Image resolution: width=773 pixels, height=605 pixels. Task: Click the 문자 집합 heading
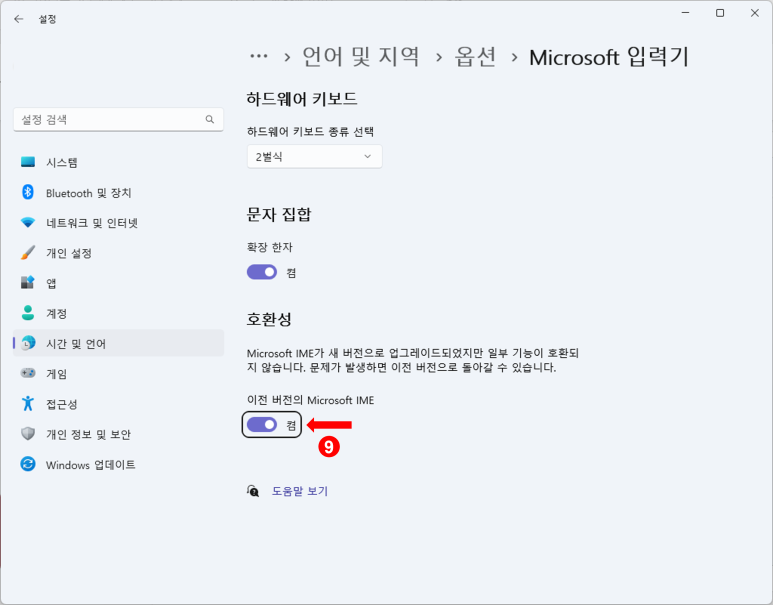pyautogui.click(x=279, y=214)
